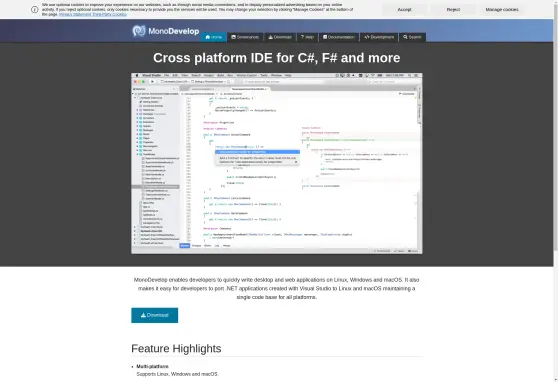Accept optional cookies
558x382 pixels.
pyautogui.click(x=404, y=10)
